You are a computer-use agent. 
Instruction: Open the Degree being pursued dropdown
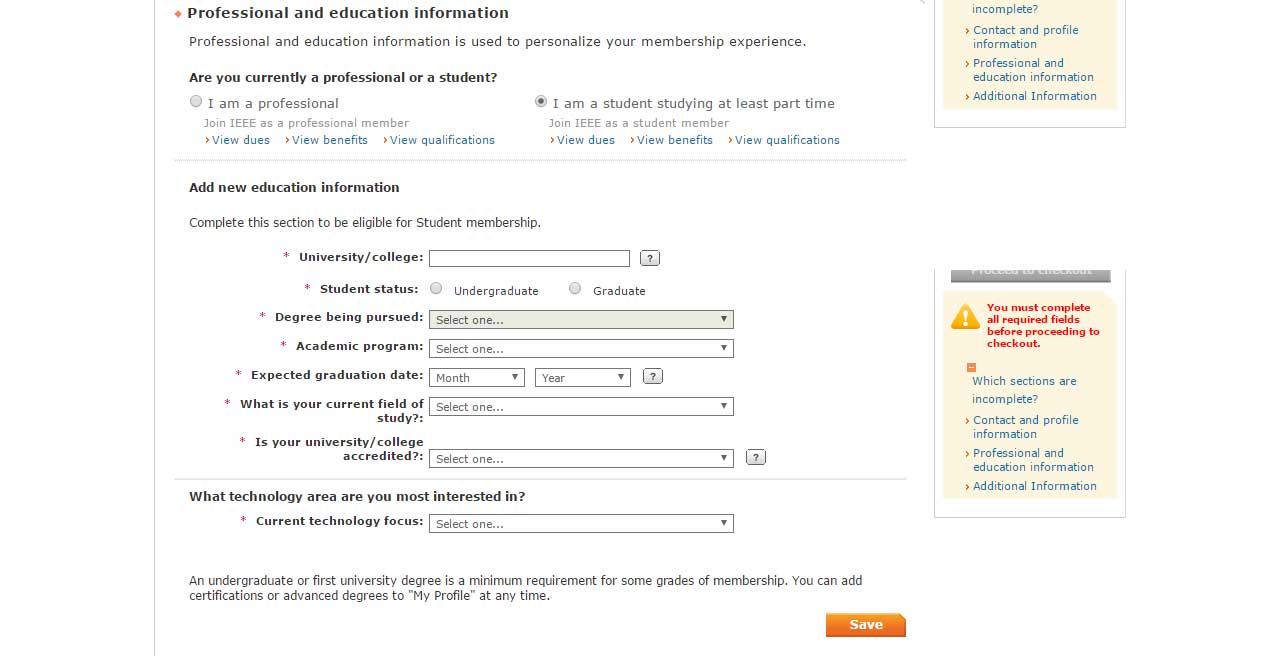tap(581, 320)
